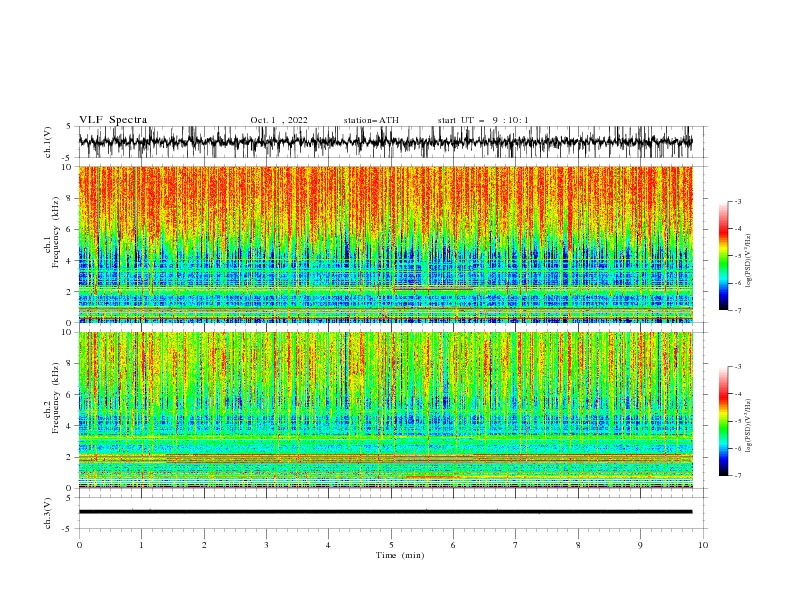
Task: Click the -7 label on ch.1 colorbar
Action: click(x=737, y=310)
